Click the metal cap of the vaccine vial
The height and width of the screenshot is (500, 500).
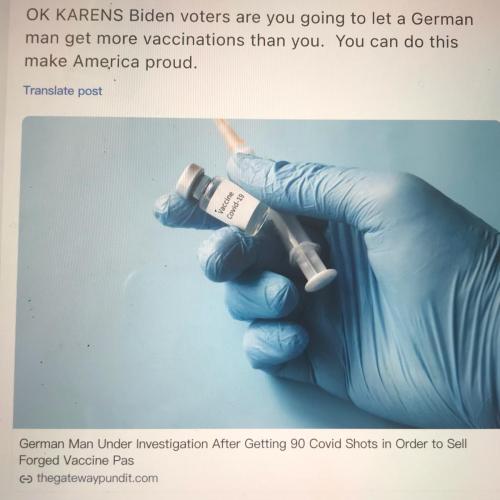point(191,178)
